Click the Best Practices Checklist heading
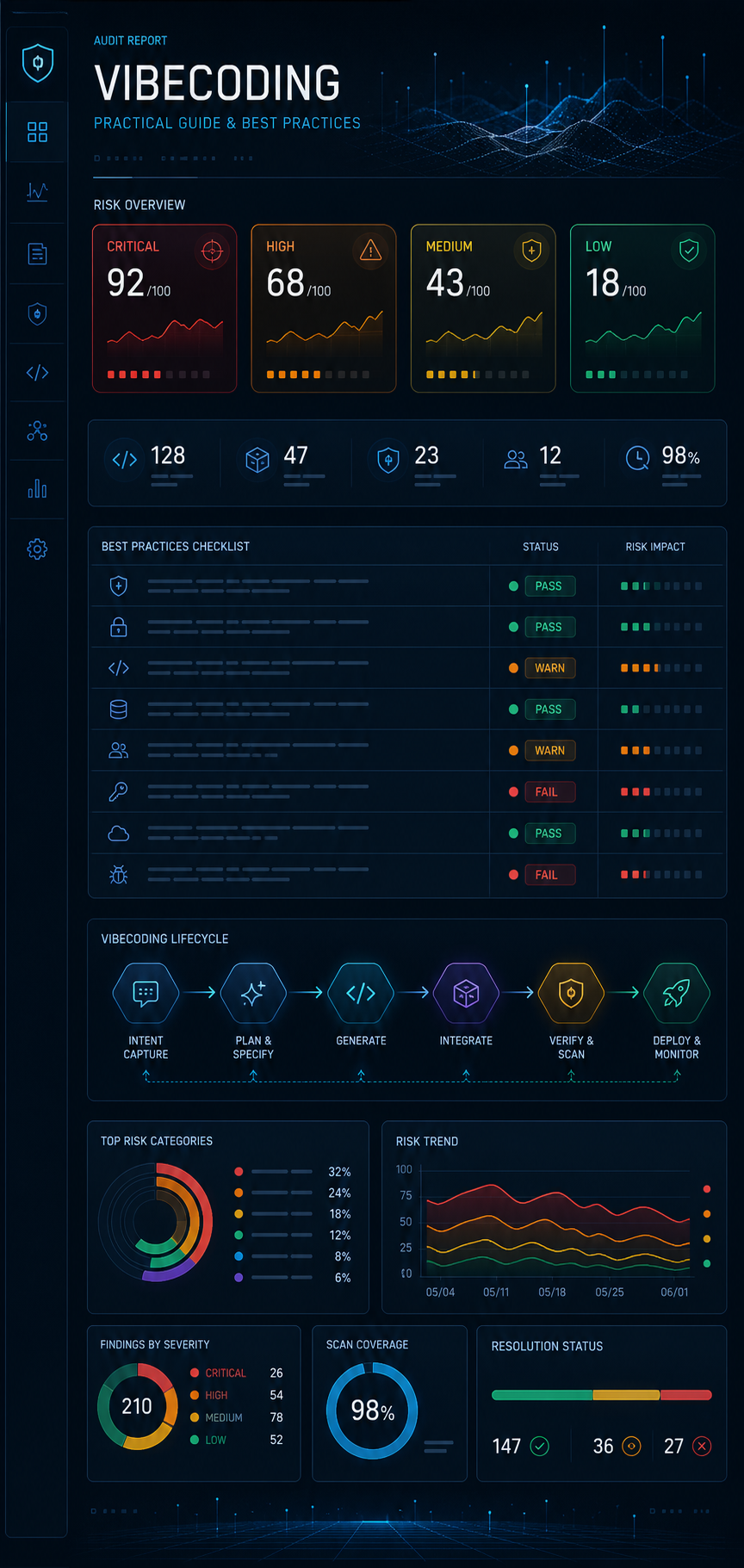Image resolution: width=744 pixels, height=1568 pixels. click(x=176, y=547)
